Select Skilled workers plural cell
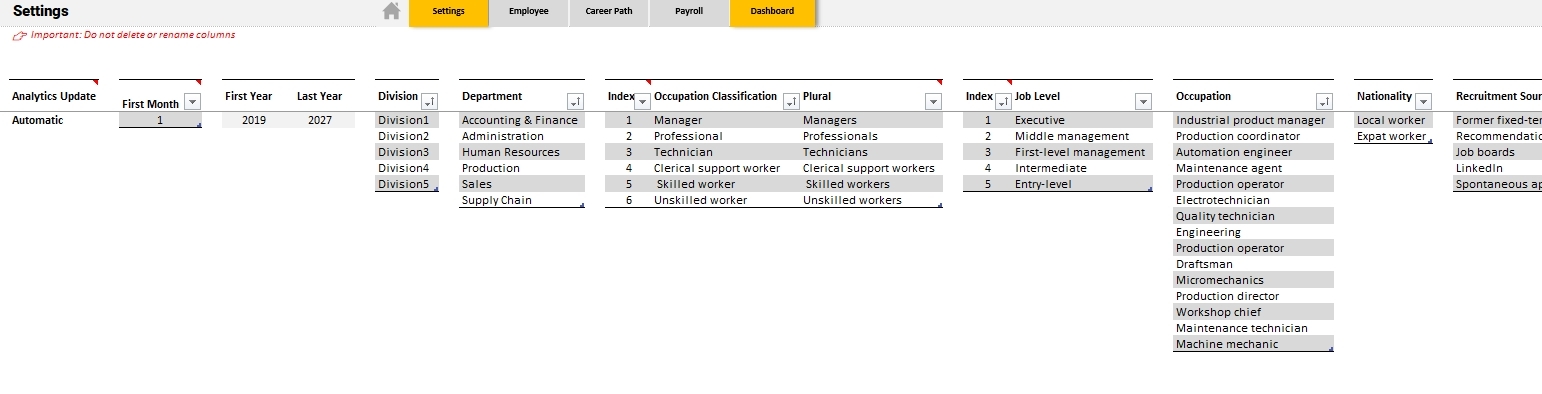This screenshot has height=394, width=1542. [871, 184]
